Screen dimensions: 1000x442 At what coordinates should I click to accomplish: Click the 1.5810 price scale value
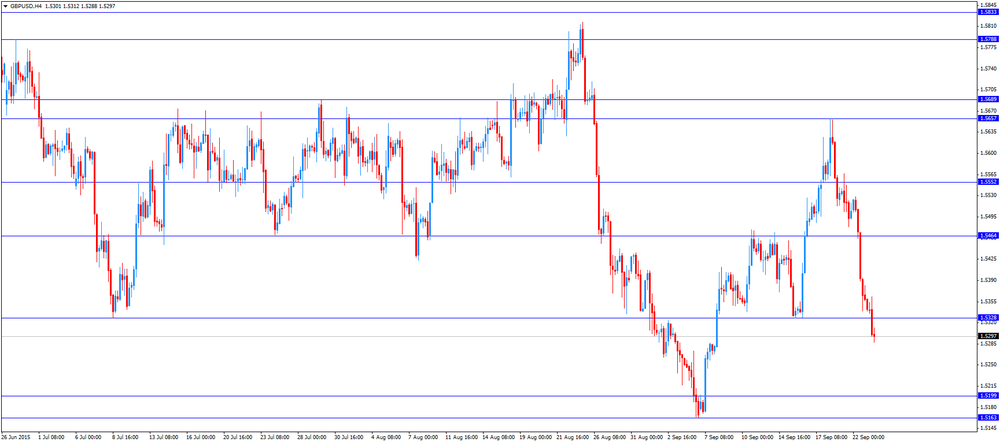[x=989, y=26]
